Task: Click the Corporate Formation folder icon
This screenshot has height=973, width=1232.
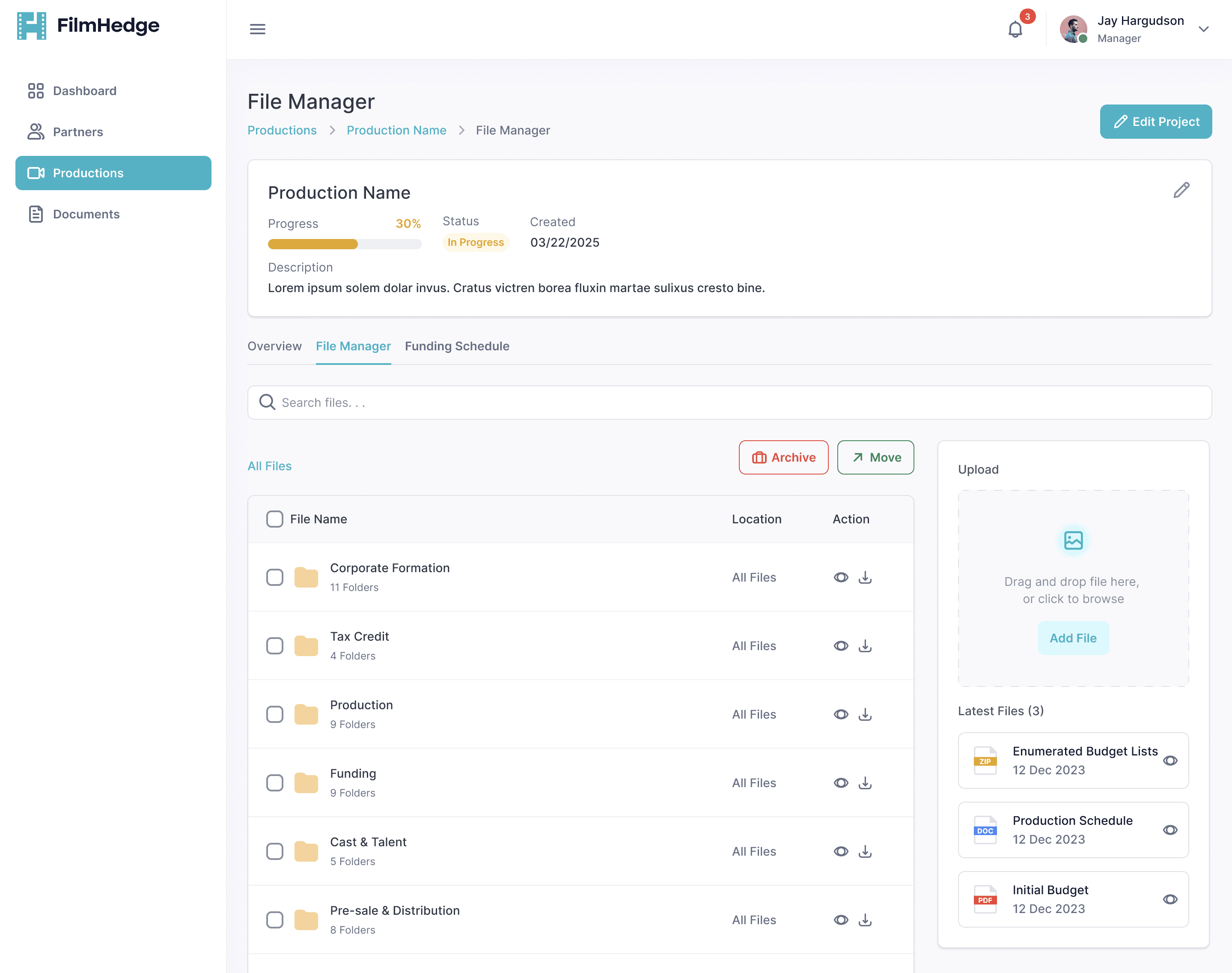Action: (307, 577)
